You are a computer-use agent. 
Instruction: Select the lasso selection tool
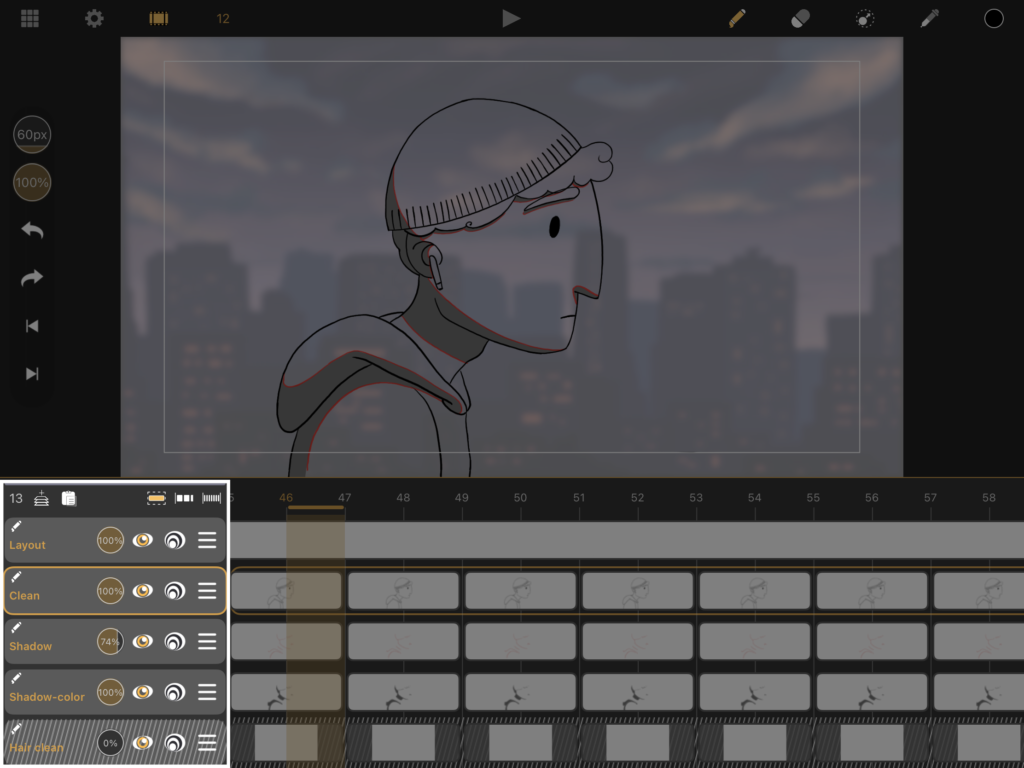[x=865, y=18]
